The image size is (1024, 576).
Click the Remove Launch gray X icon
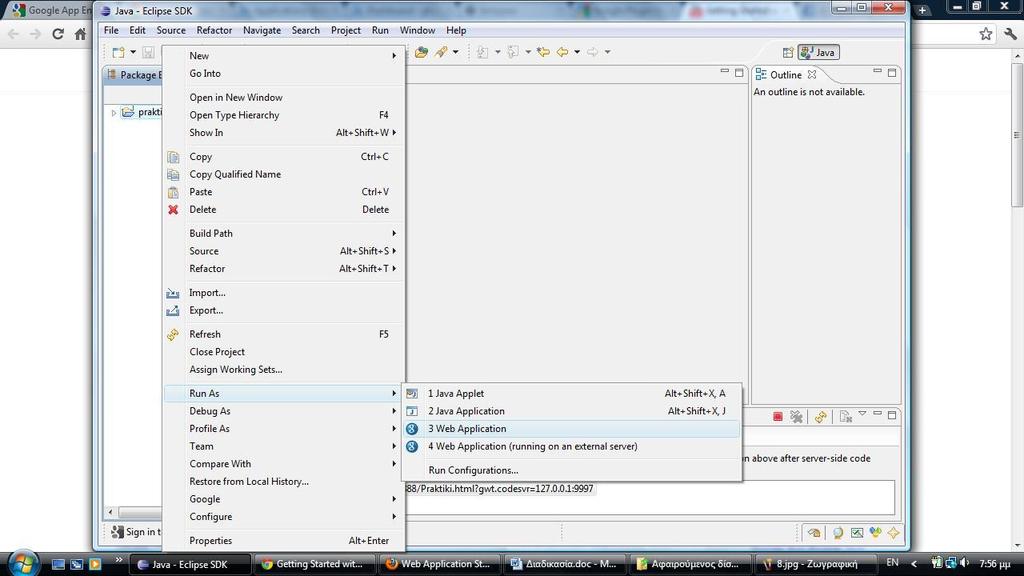coord(796,416)
